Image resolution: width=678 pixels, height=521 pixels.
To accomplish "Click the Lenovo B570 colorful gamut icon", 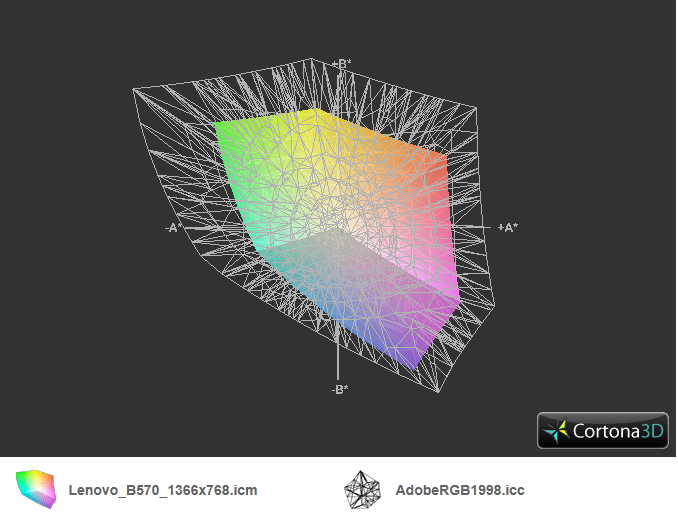I will [x=36, y=489].
